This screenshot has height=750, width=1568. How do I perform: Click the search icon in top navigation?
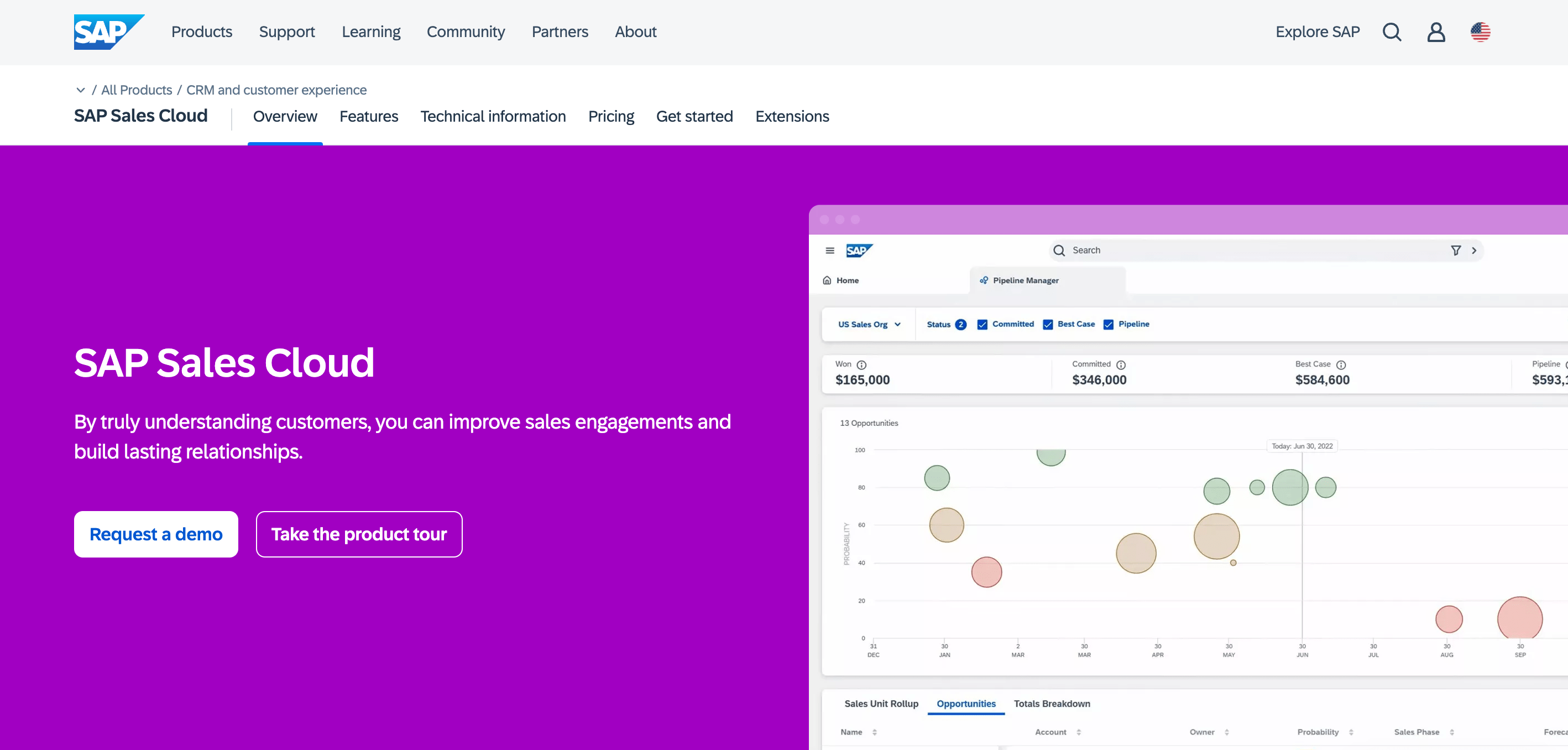click(x=1392, y=31)
